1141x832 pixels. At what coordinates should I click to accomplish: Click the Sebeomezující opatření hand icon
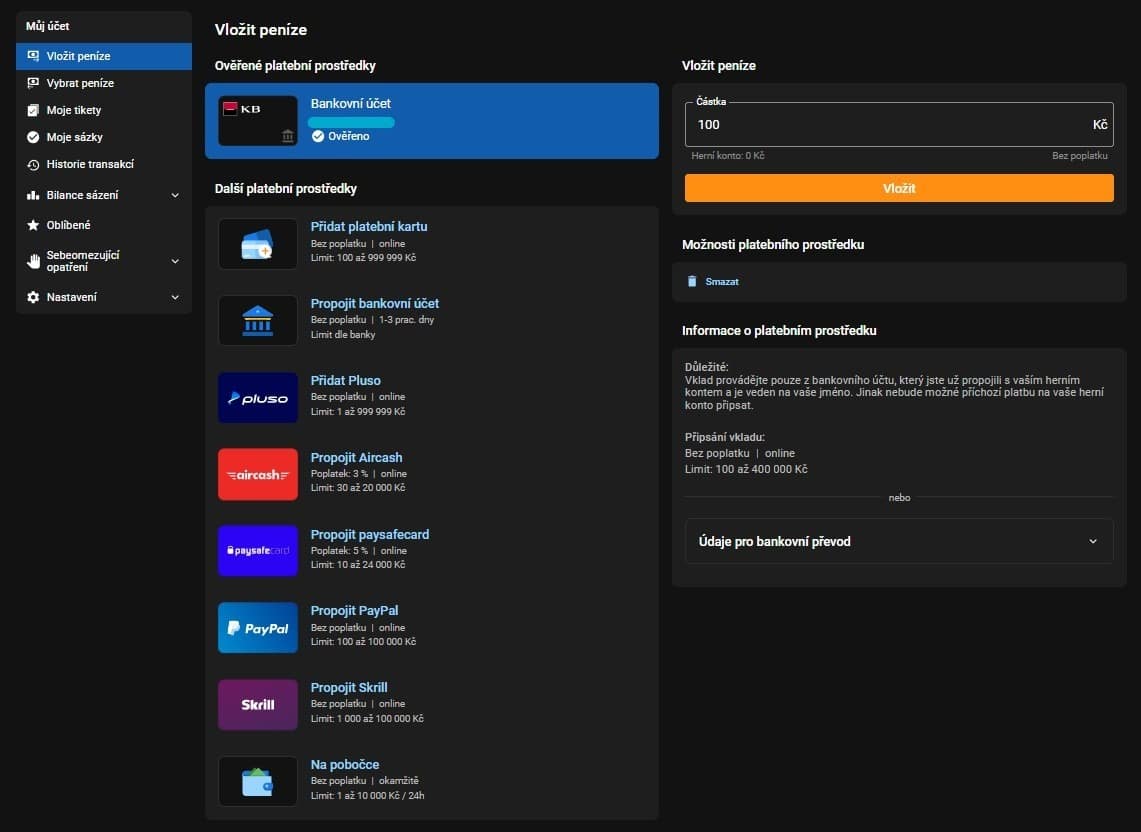pyautogui.click(x=33, y=261)
